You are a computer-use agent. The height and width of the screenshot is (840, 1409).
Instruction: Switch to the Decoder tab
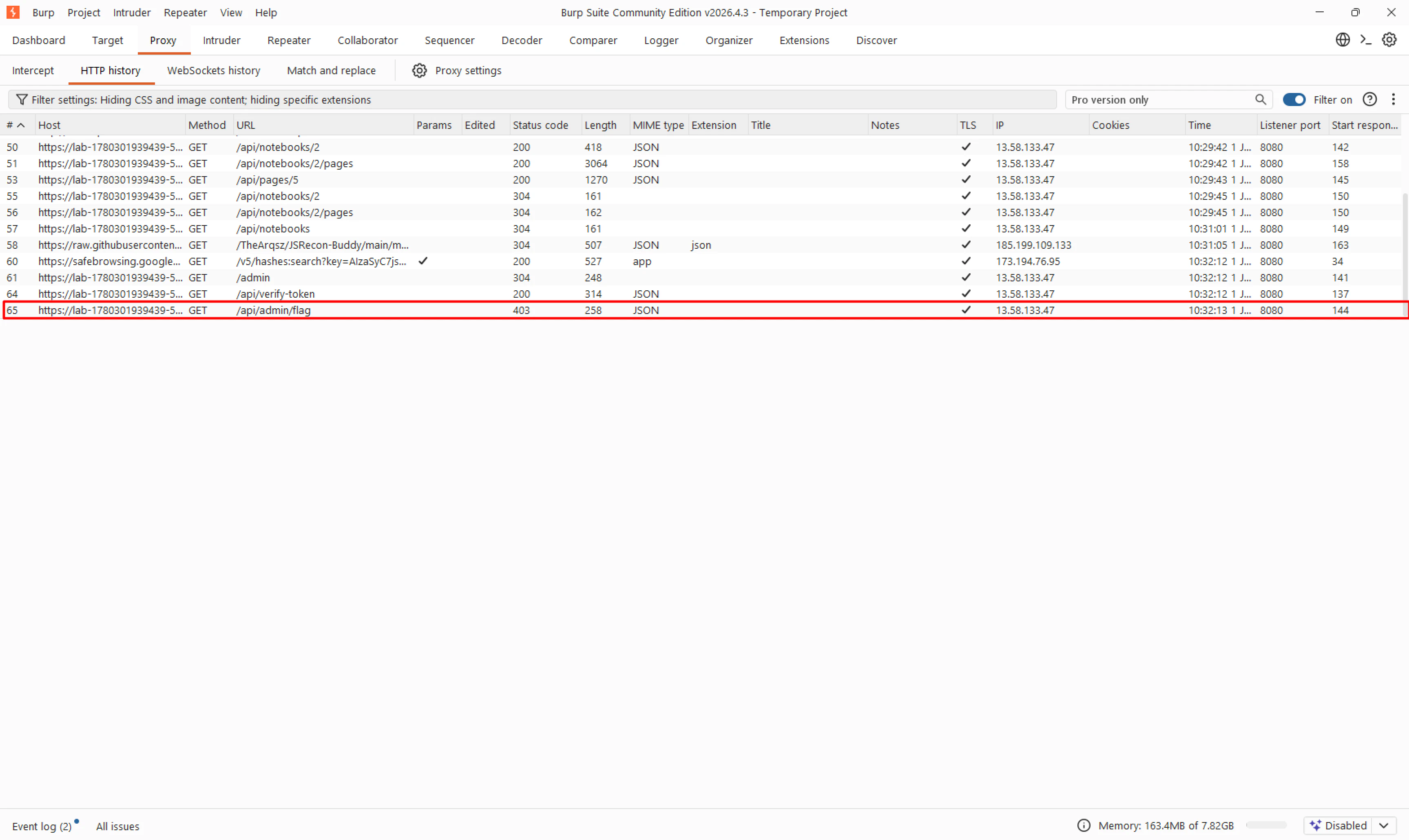tap(521, 40)
